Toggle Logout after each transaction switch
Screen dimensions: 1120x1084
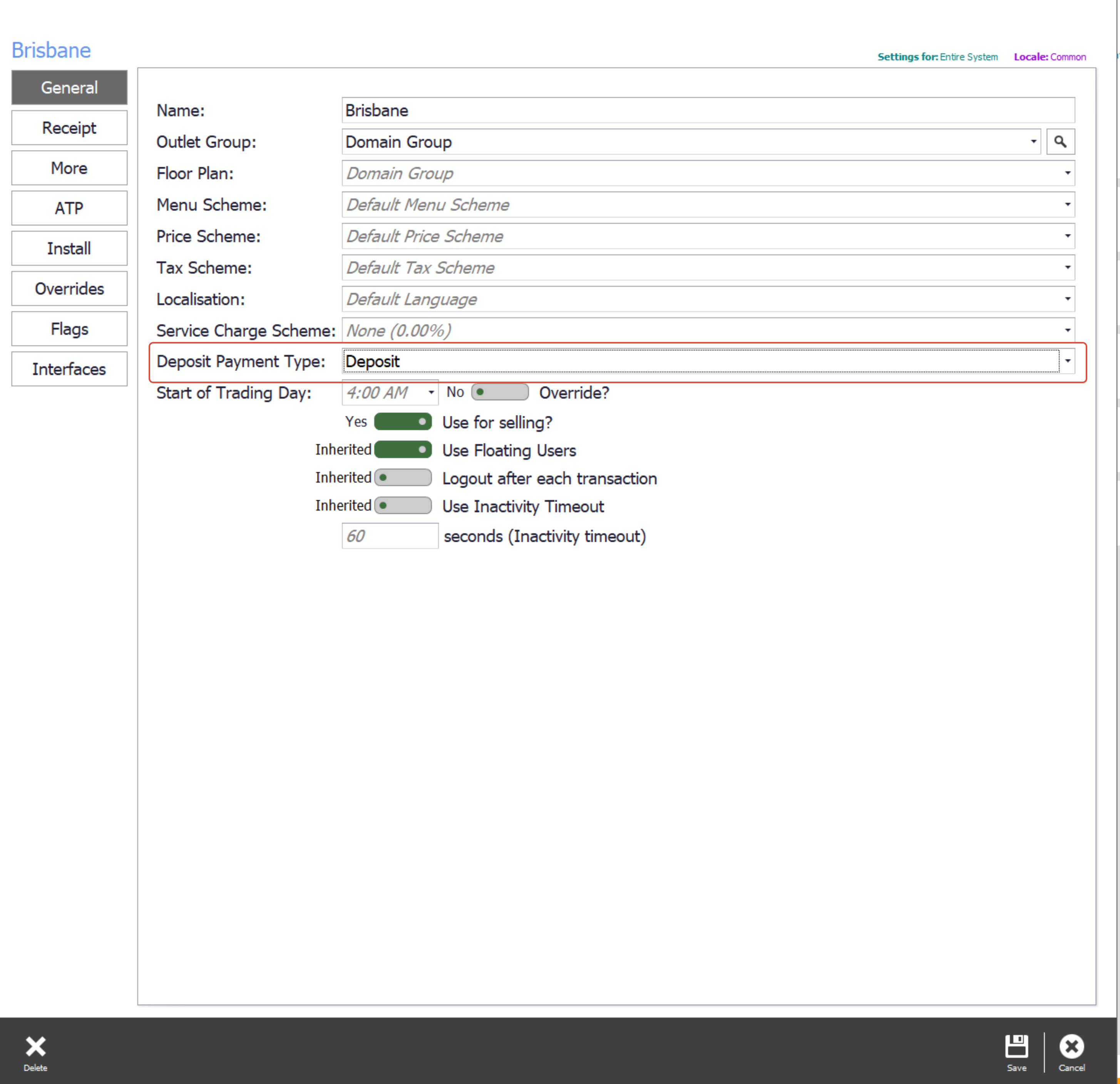tap(403, 478)
